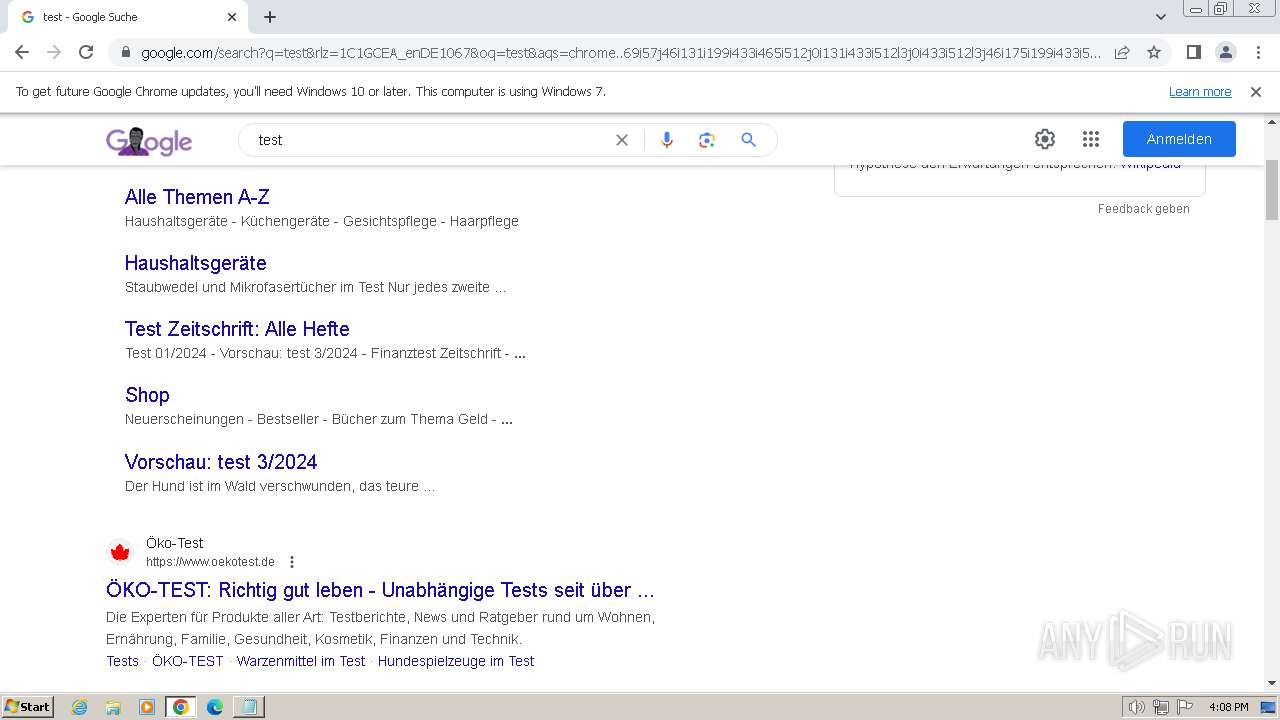
Task: Open 'Haushaltsgeräte' sitelink
Action: pos(196,263)
